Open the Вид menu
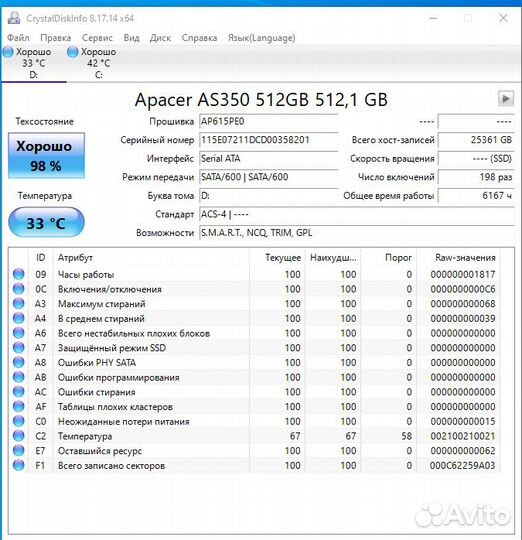This screenshot has width=522, height=540. [x=132, y=38]
